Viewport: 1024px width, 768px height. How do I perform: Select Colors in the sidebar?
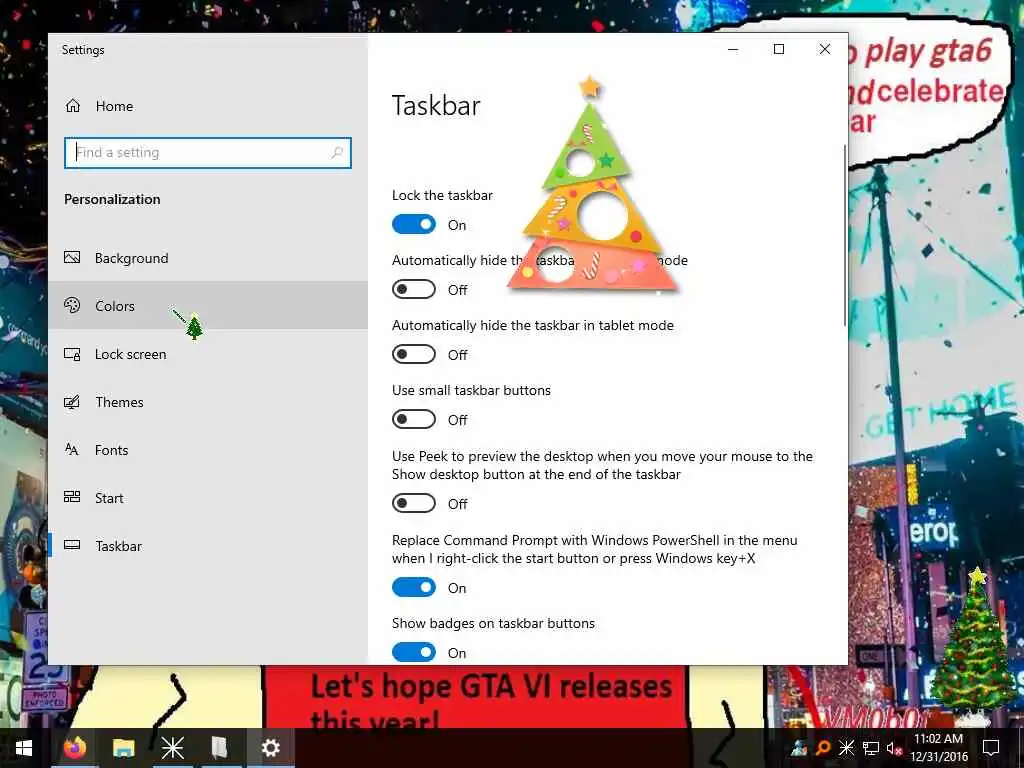208,306
